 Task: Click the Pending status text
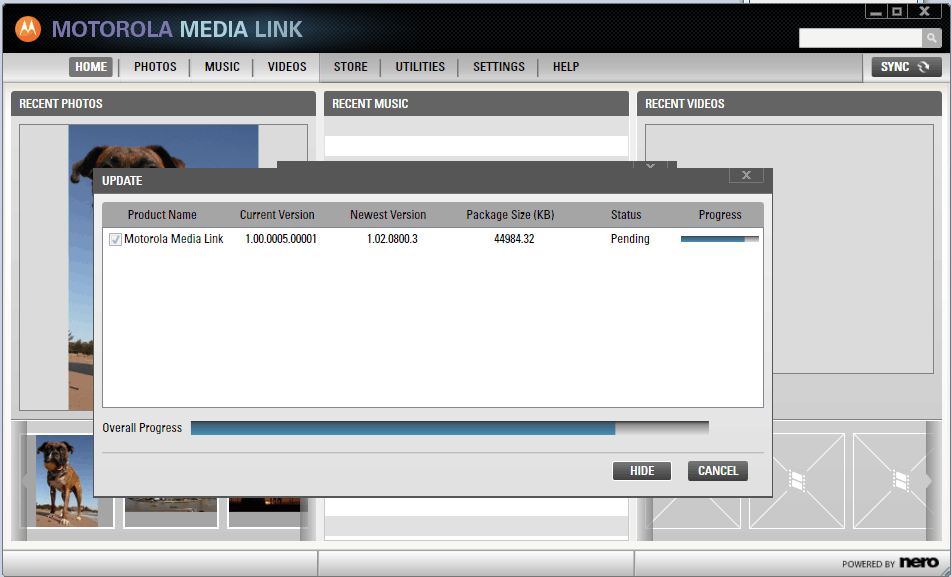[630, 239]
